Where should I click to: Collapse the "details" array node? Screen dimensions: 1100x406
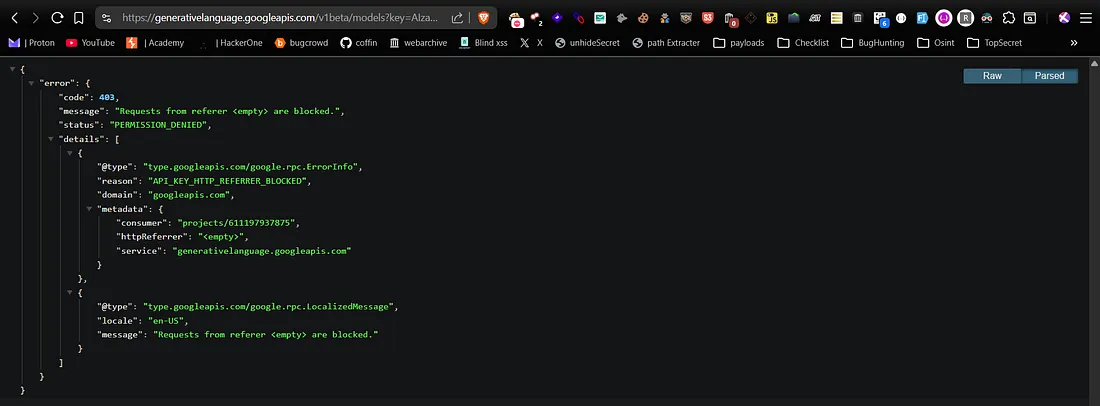point(51,140)
